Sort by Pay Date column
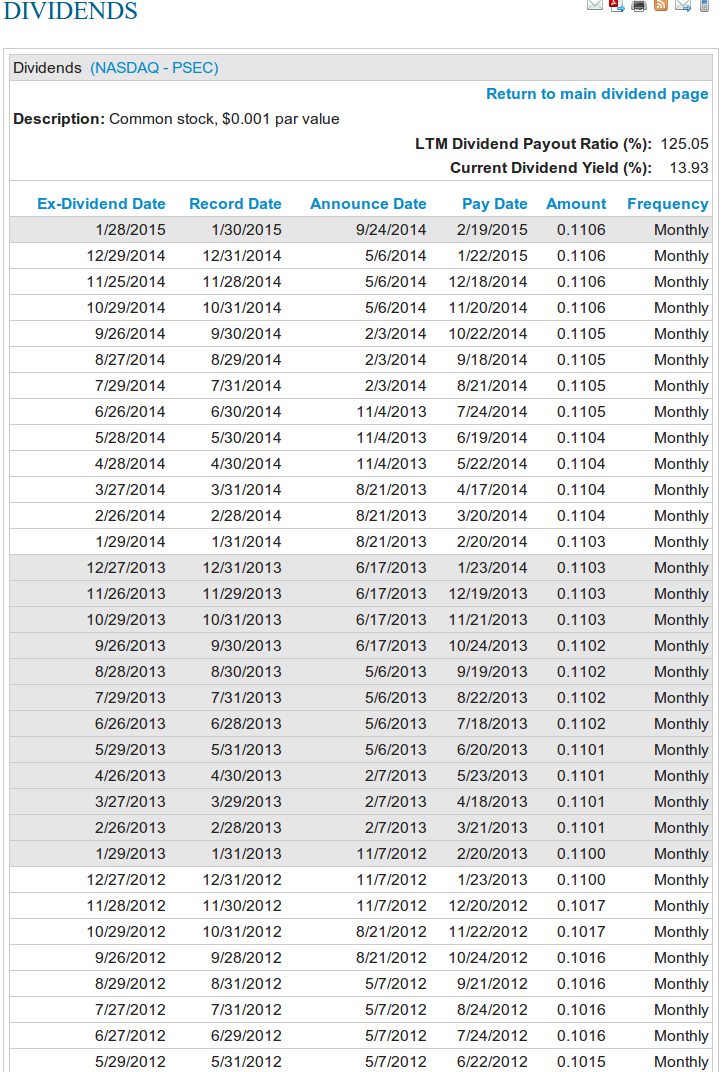This screenshot has width=722, height=1072. 494,204
